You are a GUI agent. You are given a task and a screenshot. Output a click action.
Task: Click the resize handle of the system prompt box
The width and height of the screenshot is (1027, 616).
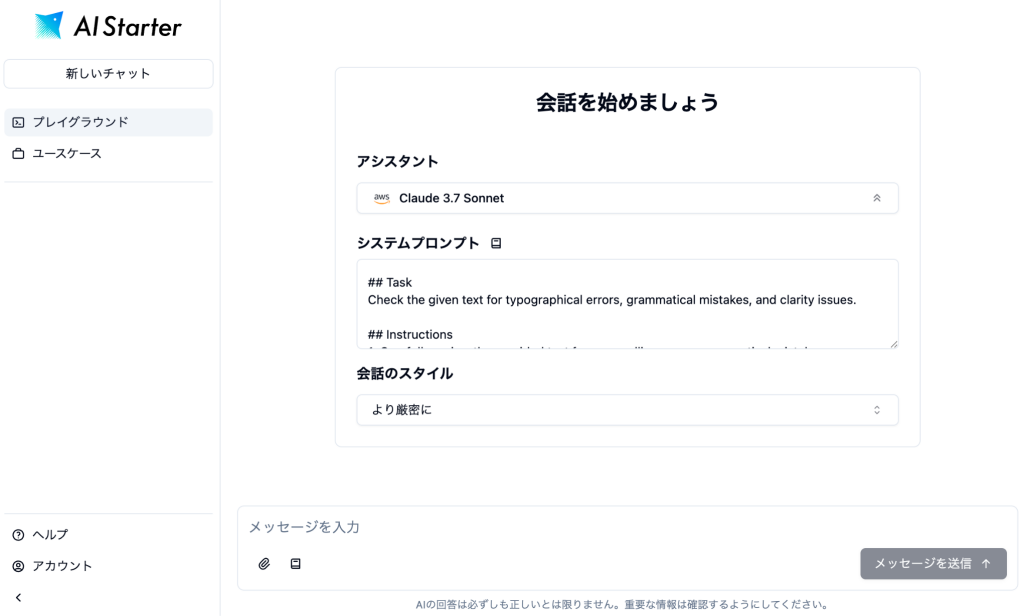(893, 343)
